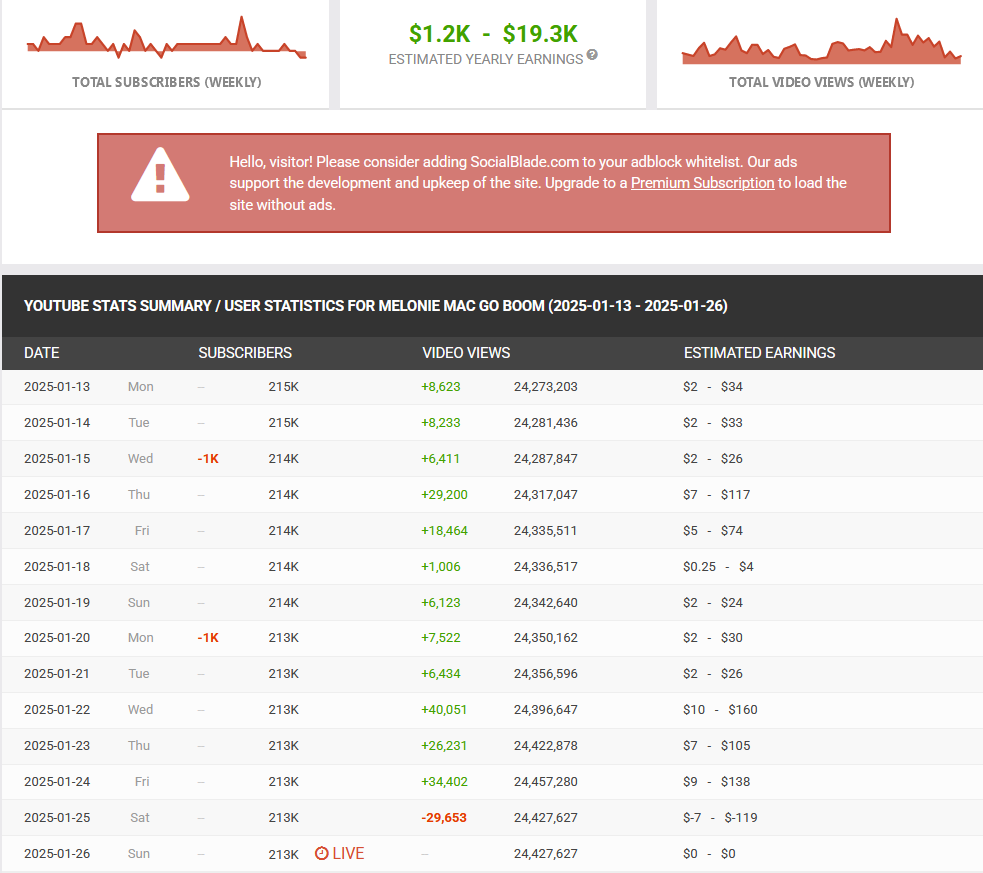This screenshot has height=873, width=983.
Task: Click the ESTIMATED EARNINGS column header
Action: (759, 353)
